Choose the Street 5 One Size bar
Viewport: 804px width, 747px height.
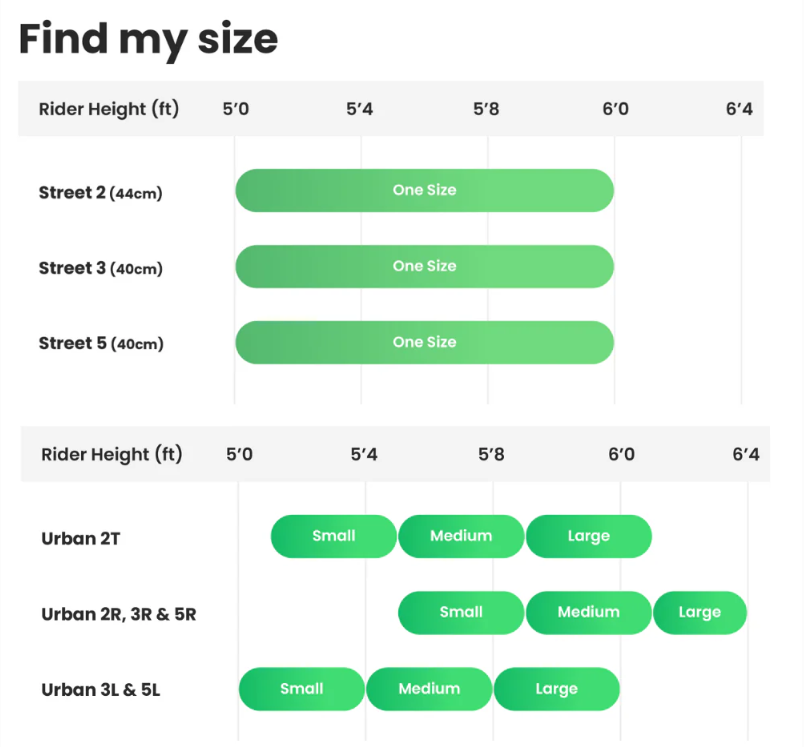tap(424, 342)
